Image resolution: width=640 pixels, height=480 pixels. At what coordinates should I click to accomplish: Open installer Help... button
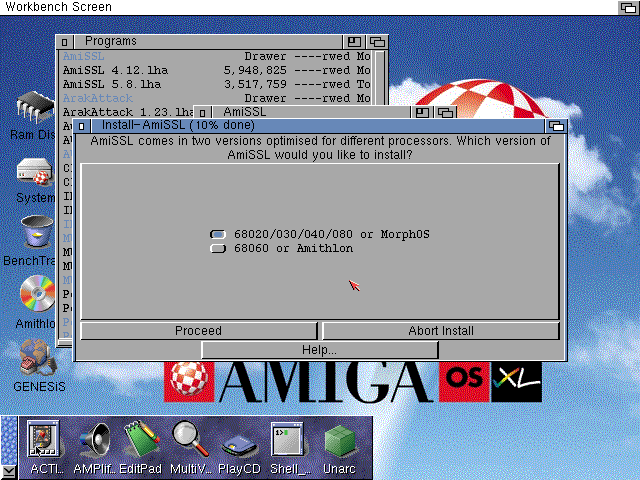tap(320, 350)
